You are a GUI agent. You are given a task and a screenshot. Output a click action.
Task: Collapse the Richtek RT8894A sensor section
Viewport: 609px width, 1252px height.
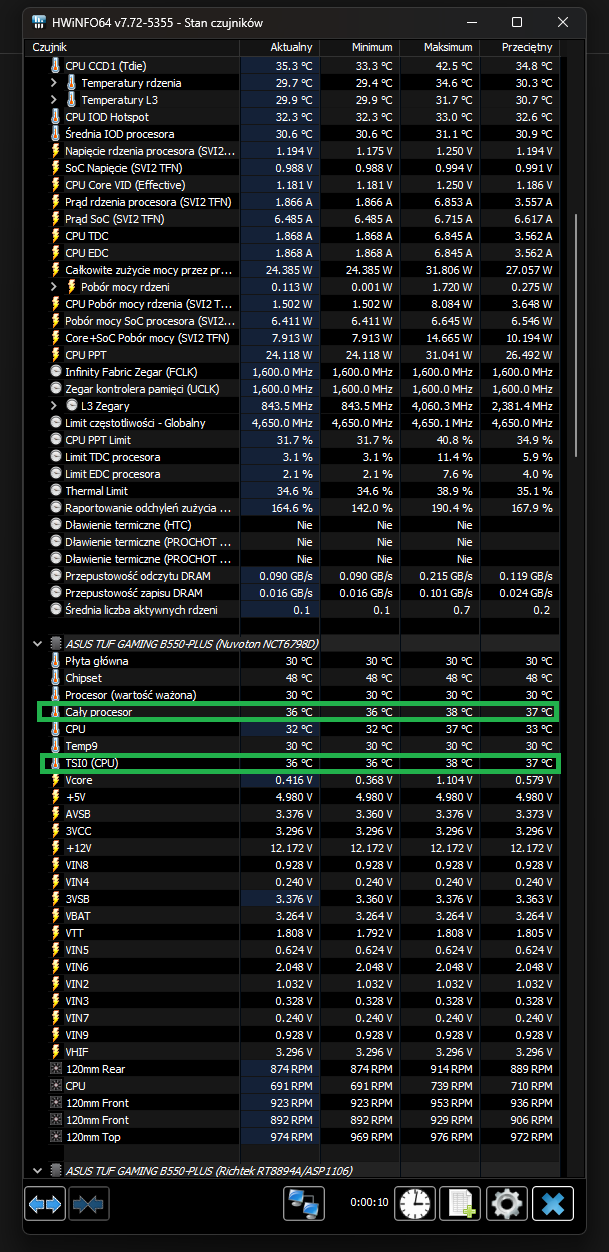[38, 1170]
